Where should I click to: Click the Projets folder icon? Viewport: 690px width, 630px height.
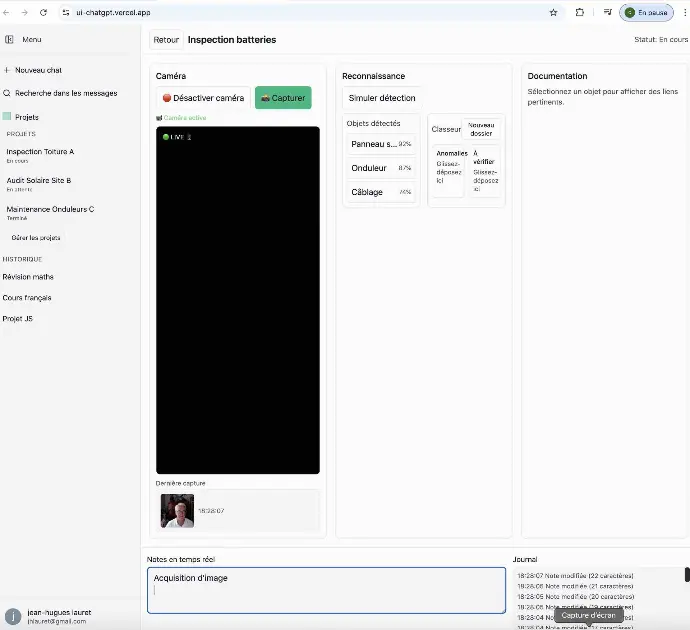[7, 117]
